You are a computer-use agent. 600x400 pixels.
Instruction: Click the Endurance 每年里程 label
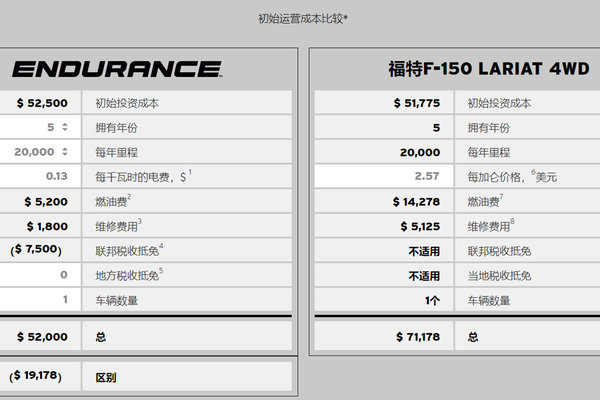(116, 152)
